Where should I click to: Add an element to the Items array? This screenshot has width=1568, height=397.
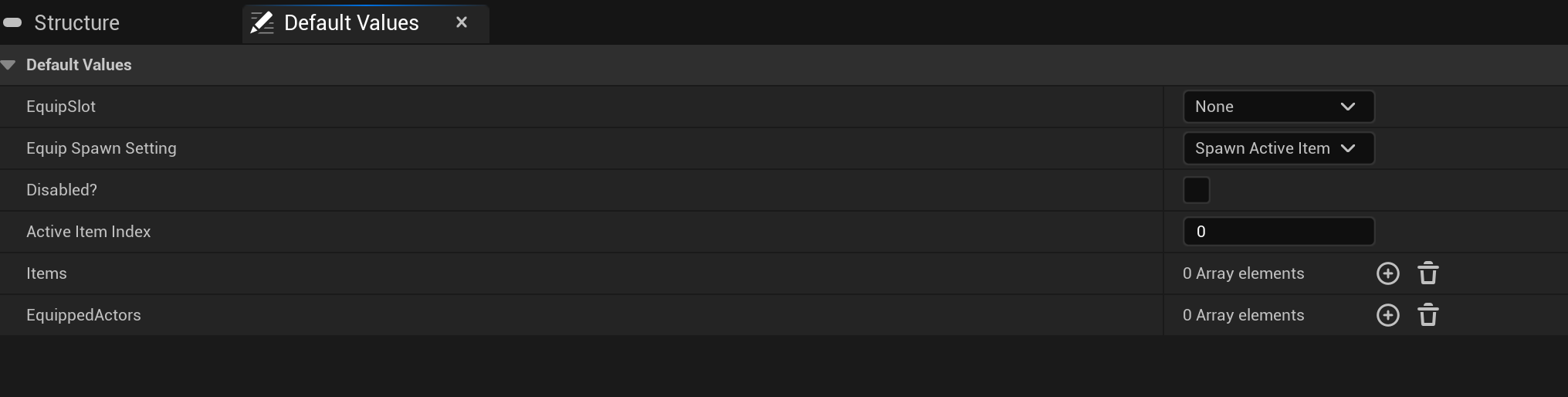coord(1387,273)
